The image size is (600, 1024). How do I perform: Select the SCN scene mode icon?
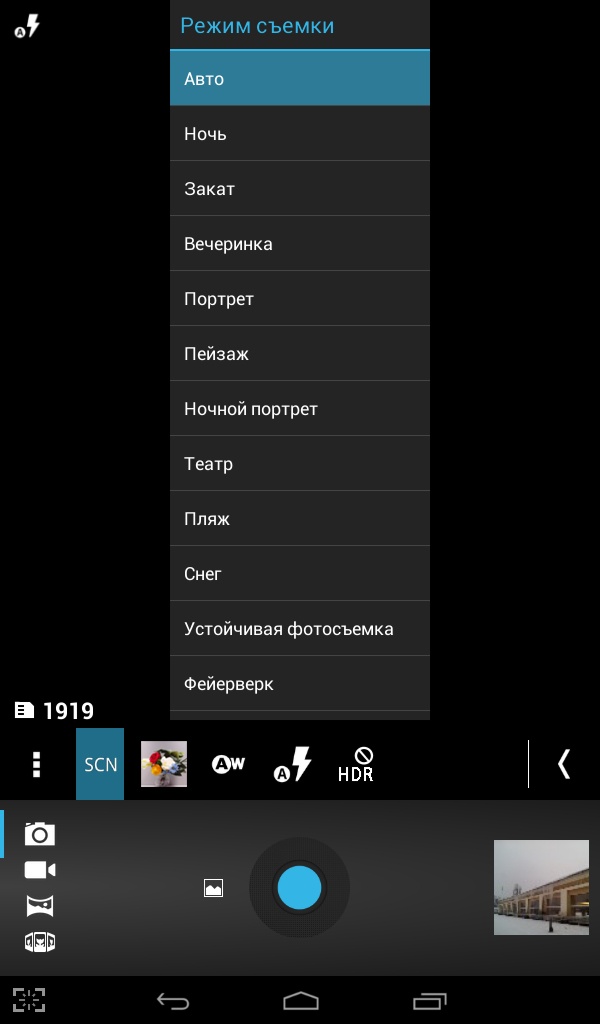100,763
